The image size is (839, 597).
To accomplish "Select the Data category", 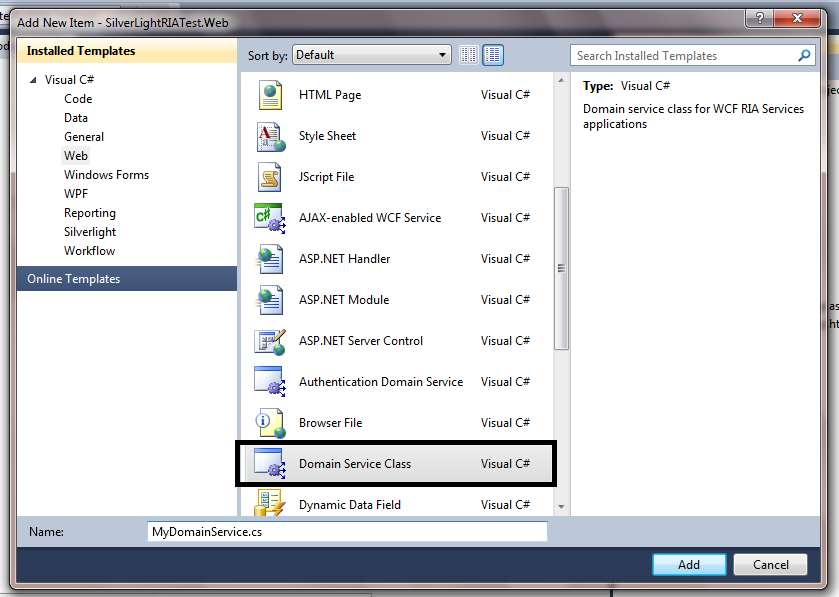I will 76,118.
